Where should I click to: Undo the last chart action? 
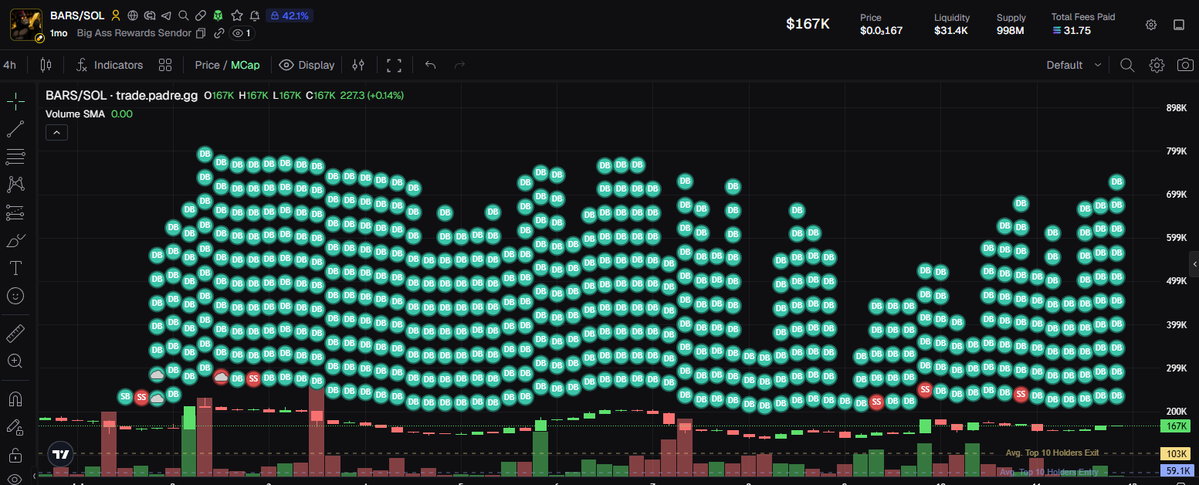[431, 65]
